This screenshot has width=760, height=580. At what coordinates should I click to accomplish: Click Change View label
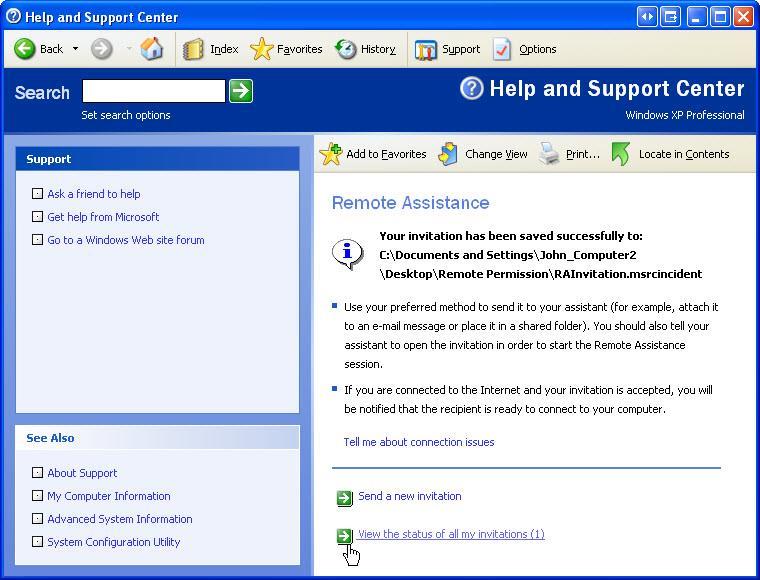click(x=496, y=154)
